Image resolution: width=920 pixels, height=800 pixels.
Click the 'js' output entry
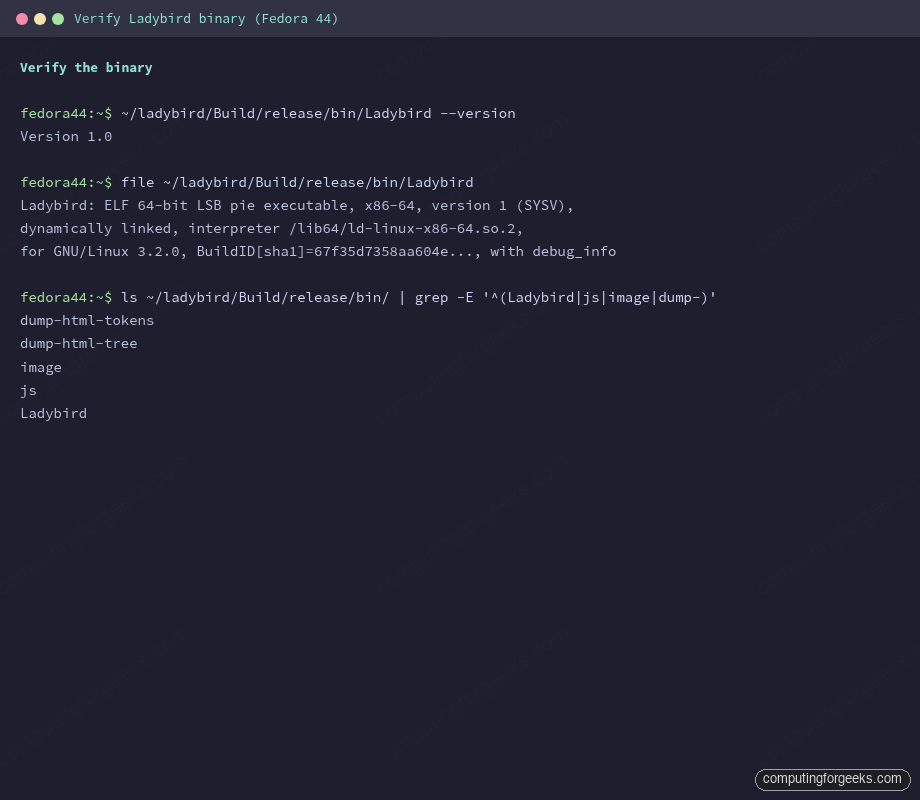click(x=28, y=390)
